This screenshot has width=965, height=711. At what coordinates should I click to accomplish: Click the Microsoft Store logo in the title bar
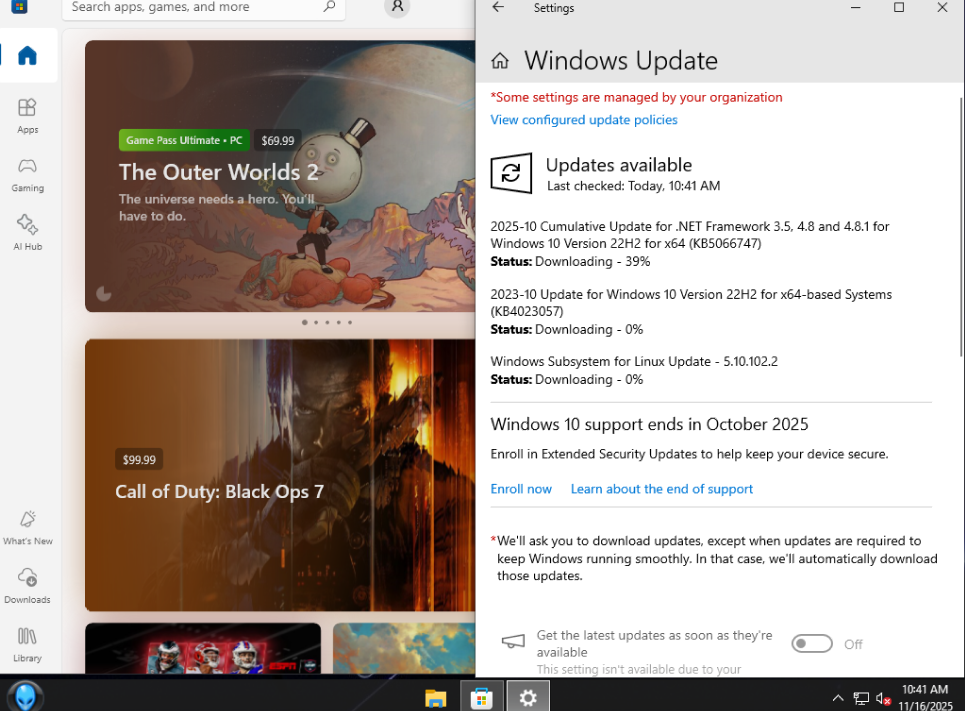[19, 7]
